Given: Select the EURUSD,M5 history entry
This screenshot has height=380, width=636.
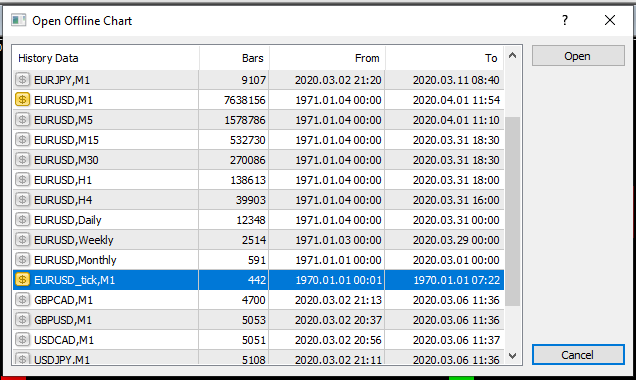Looking at the screenshot, I should pos(258,120).
